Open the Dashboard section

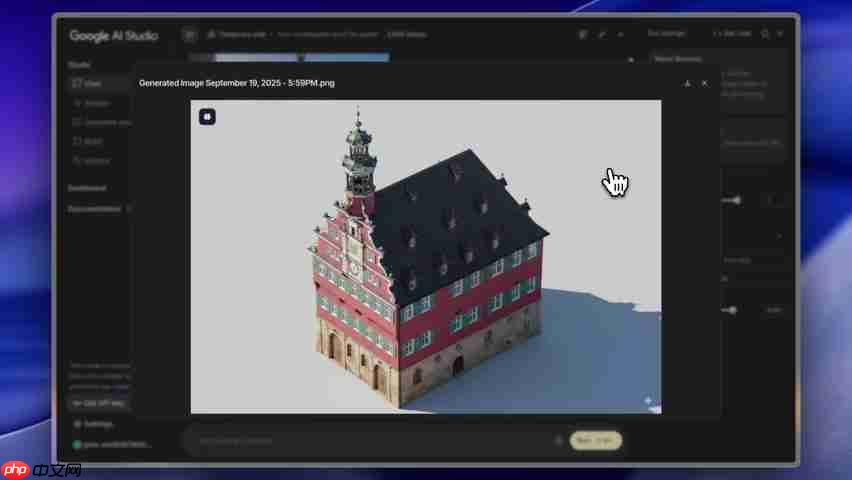[x=87, y=188]
